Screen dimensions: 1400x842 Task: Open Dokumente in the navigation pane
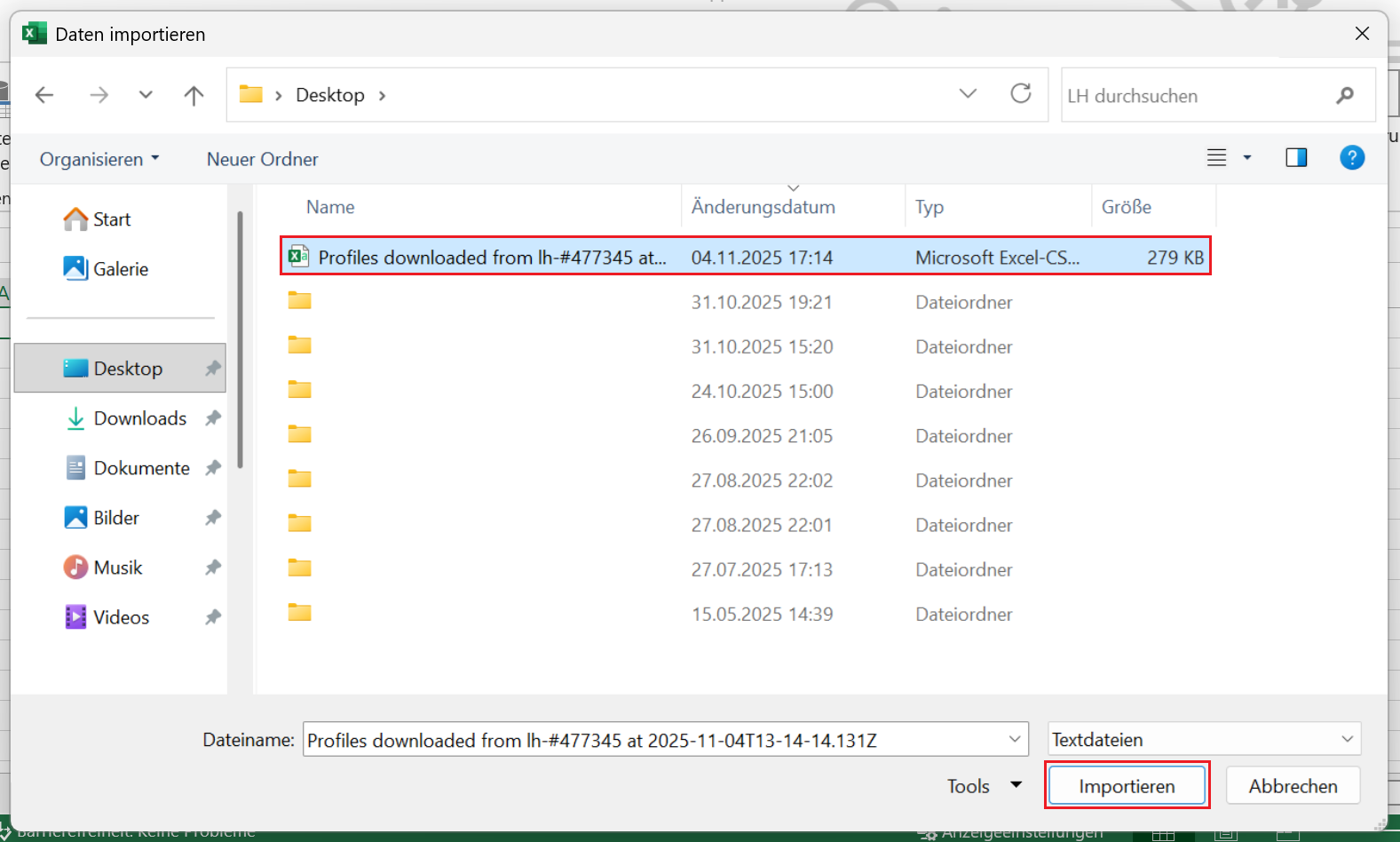click(x=141, y=468)
